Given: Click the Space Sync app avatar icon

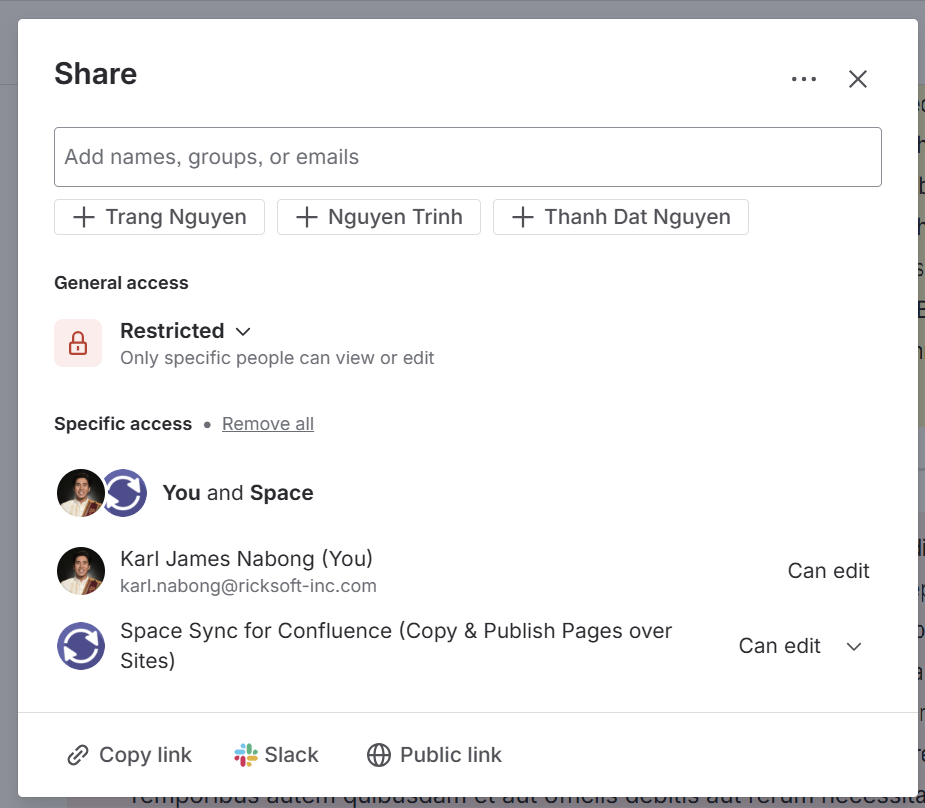Looking at the screenshot, I should coord(81,645).
